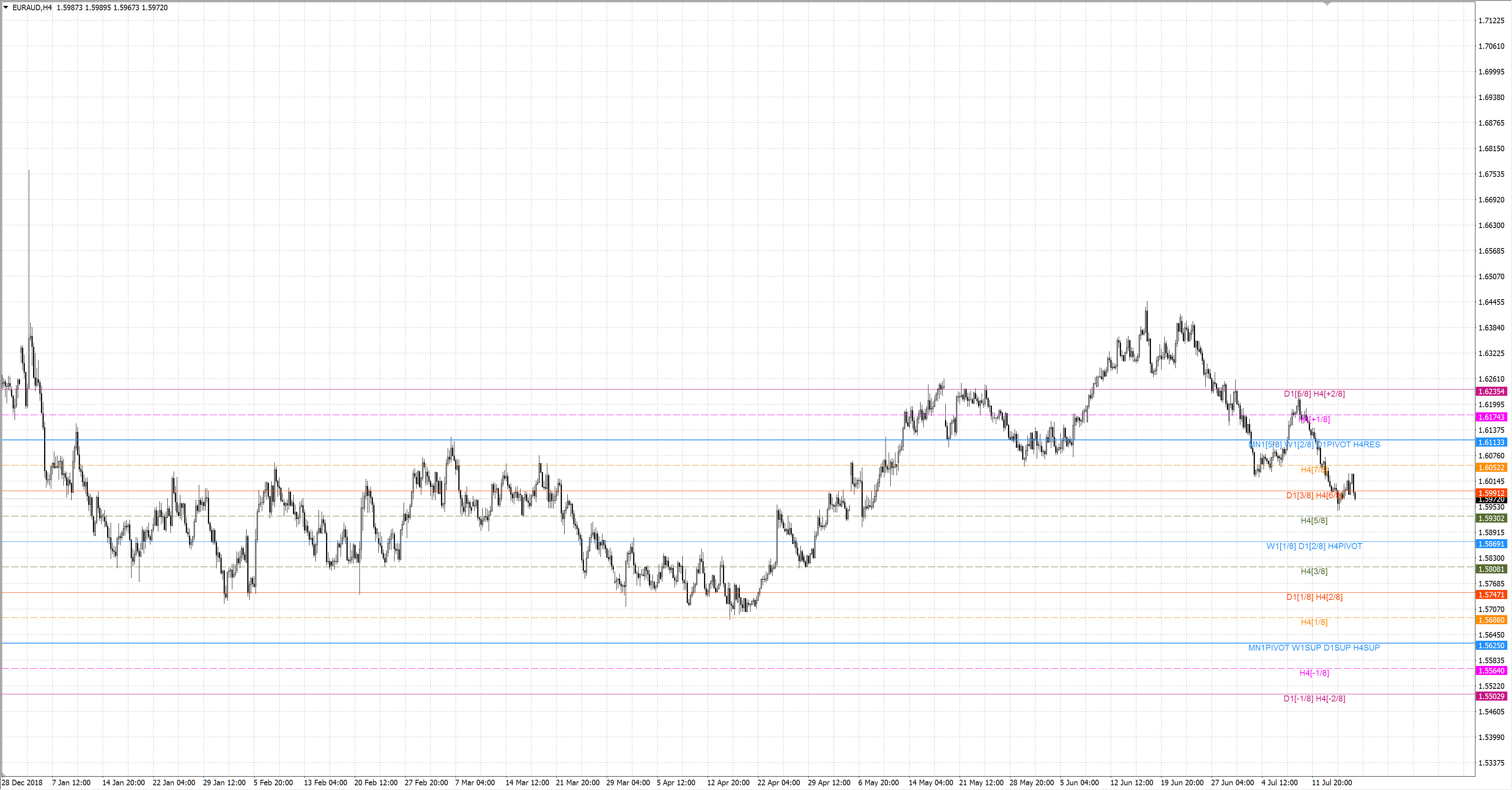Click the 'W1[1/8] D1[2/8] H4PIVOT' line label
Viewport: 1512px width, 790px height.
point(1314,547)
